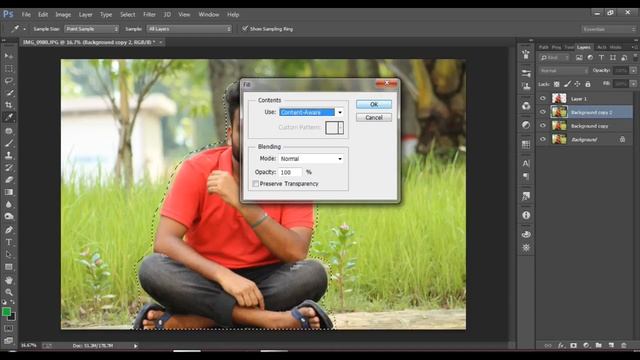
Task: Toggle lock position icon
Action: coord(577,84)
